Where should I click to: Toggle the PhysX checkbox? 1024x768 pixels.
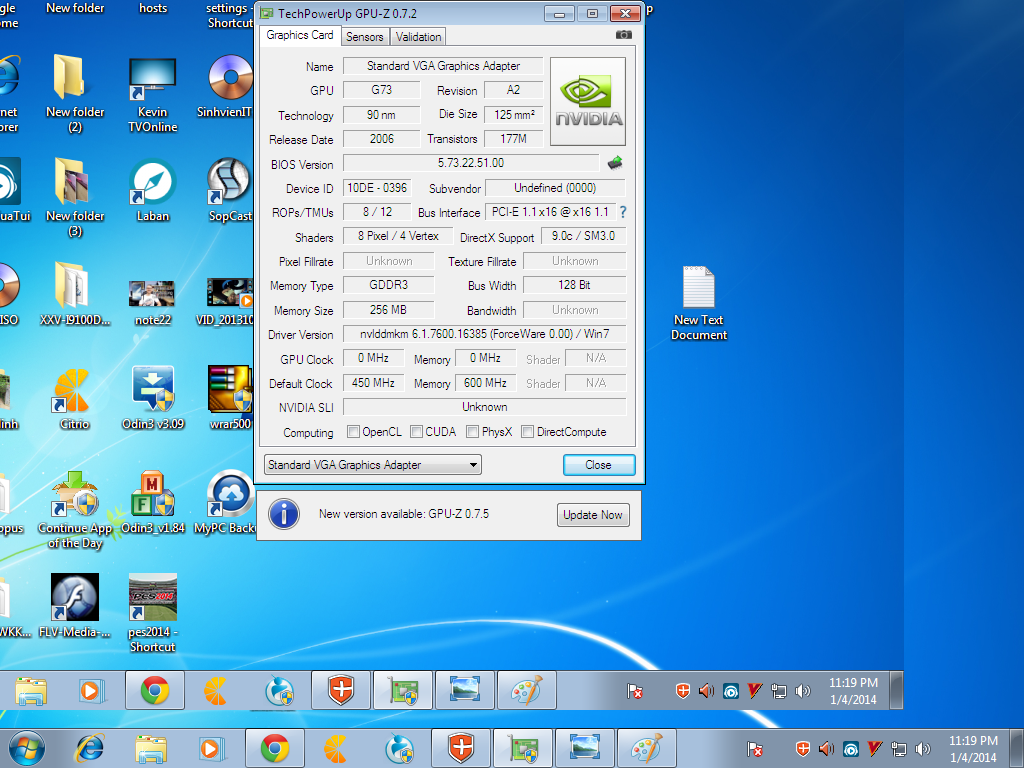pos(472,432)
